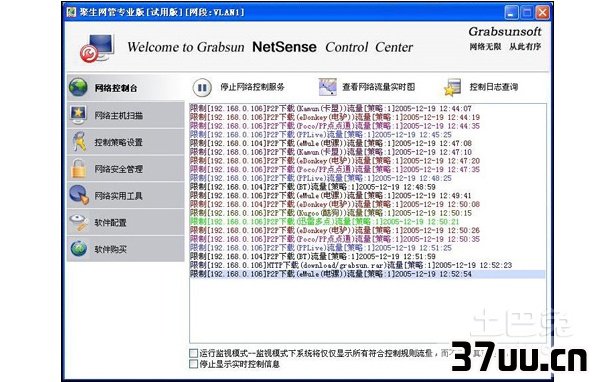Open the real-time traffic chart icon

pyautogui.click(x=328, y=87)
